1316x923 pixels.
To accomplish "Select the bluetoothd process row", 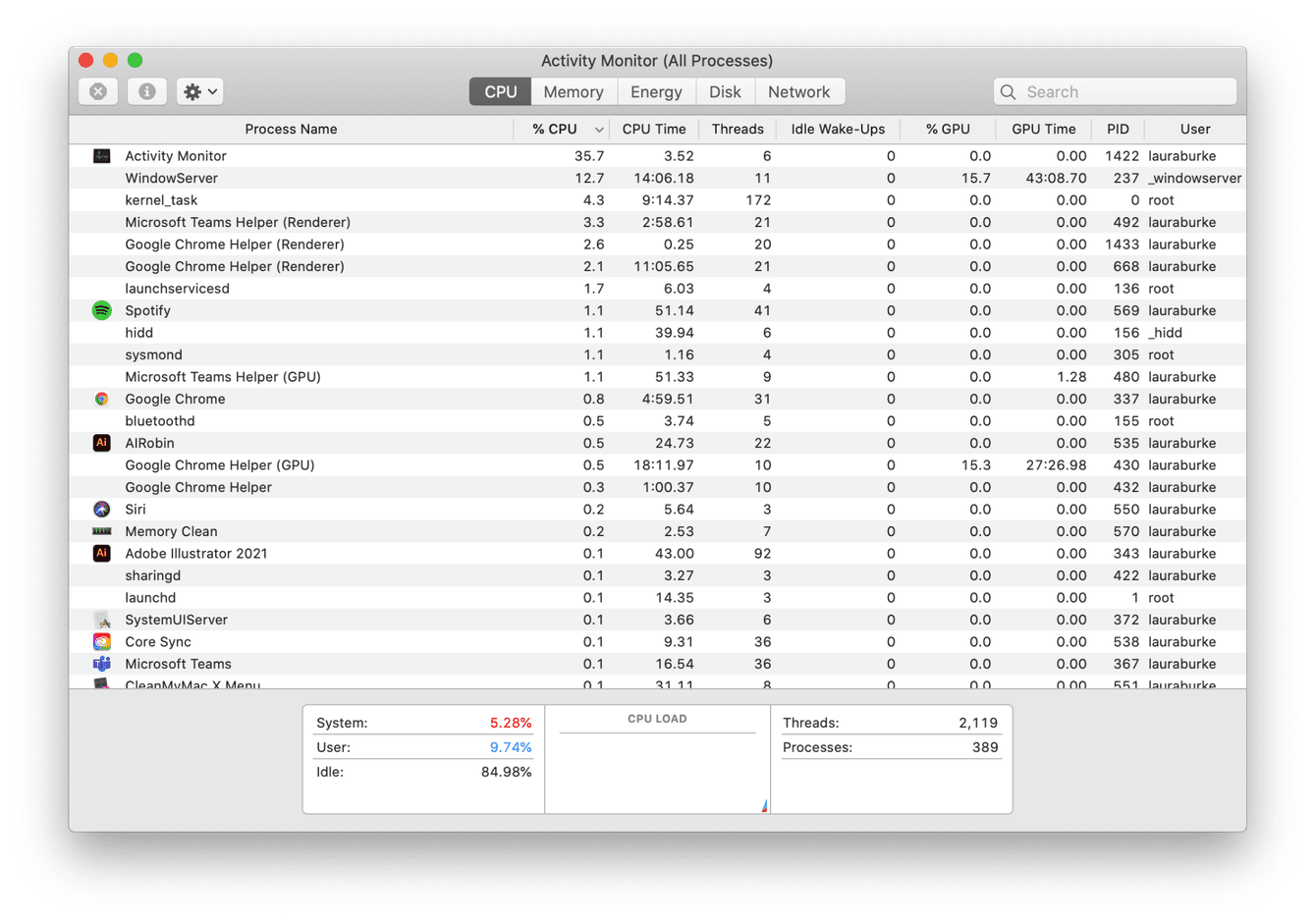I will 657,421.
